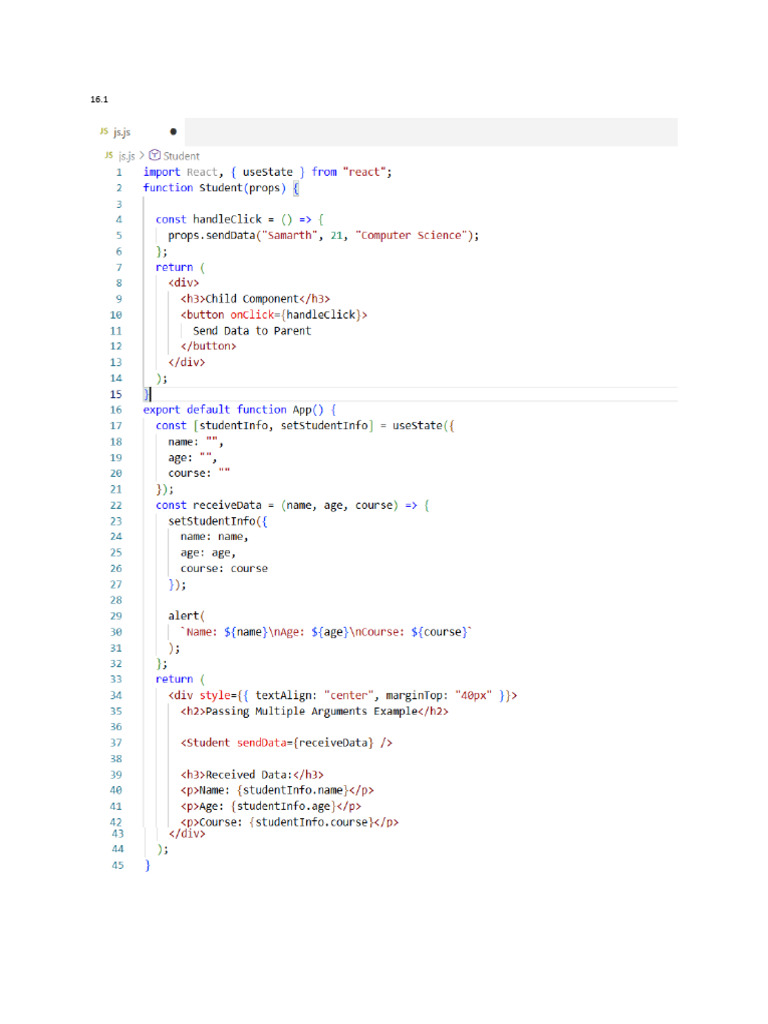Screen dimensions: 768x1024
Task: Click the closing brace on line 45
Action: click(x=147, y=865)
